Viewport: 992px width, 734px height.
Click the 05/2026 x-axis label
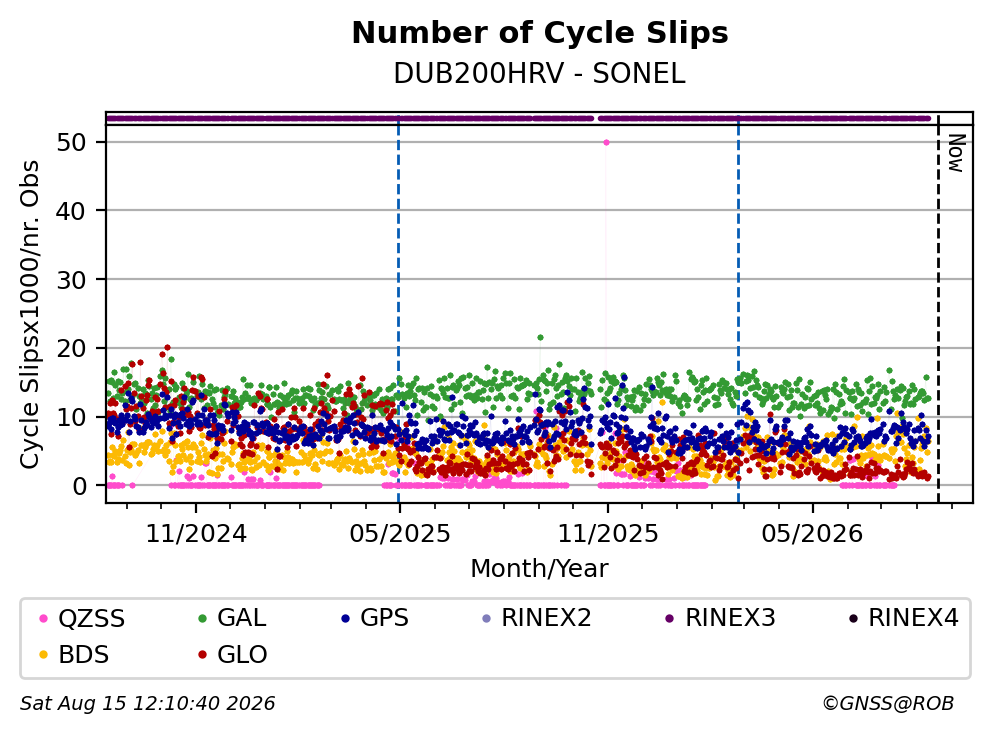click(812, 534)
